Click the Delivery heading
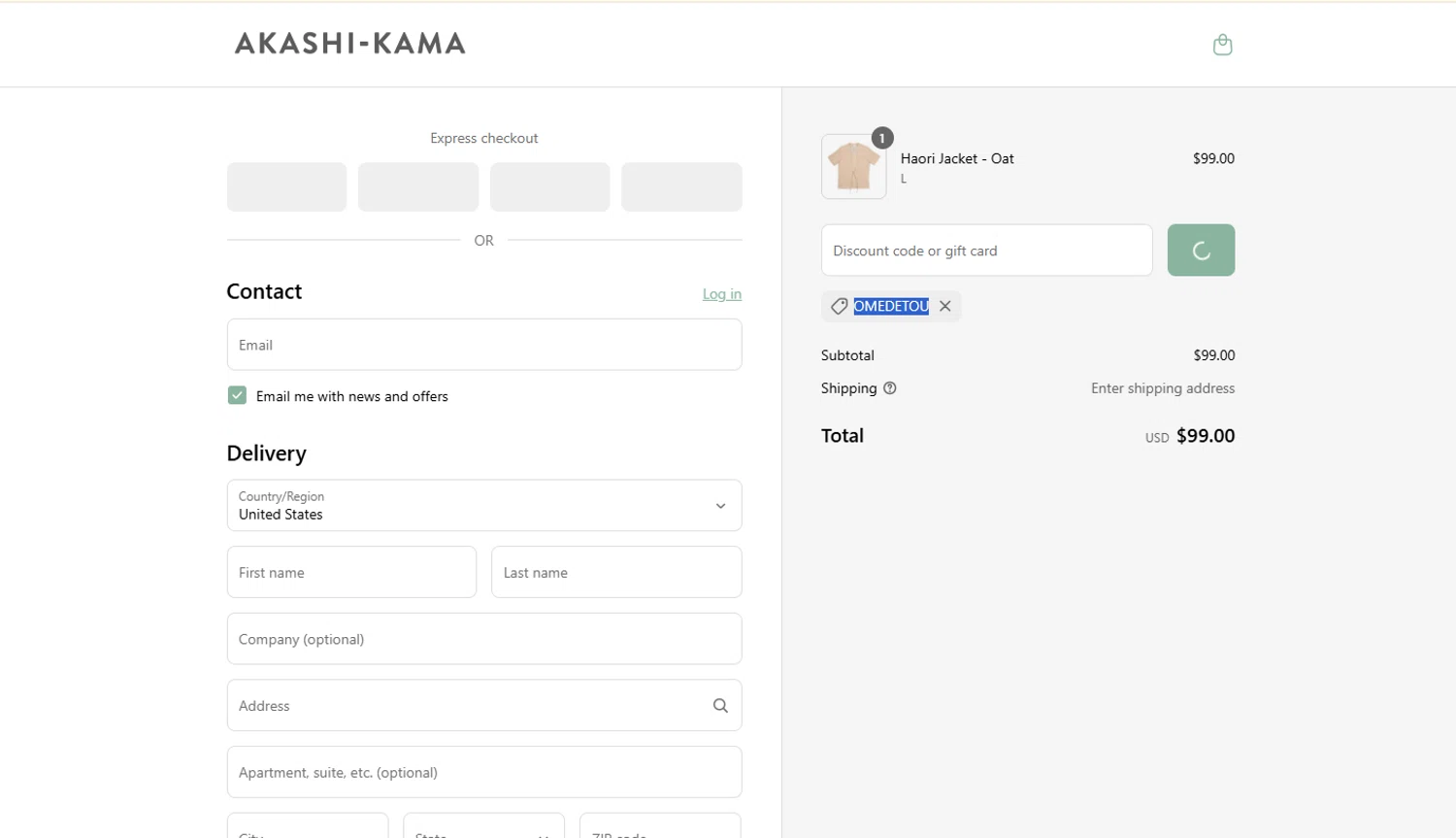This screenshot has width=1456, height=838. [x=266, y=453]
